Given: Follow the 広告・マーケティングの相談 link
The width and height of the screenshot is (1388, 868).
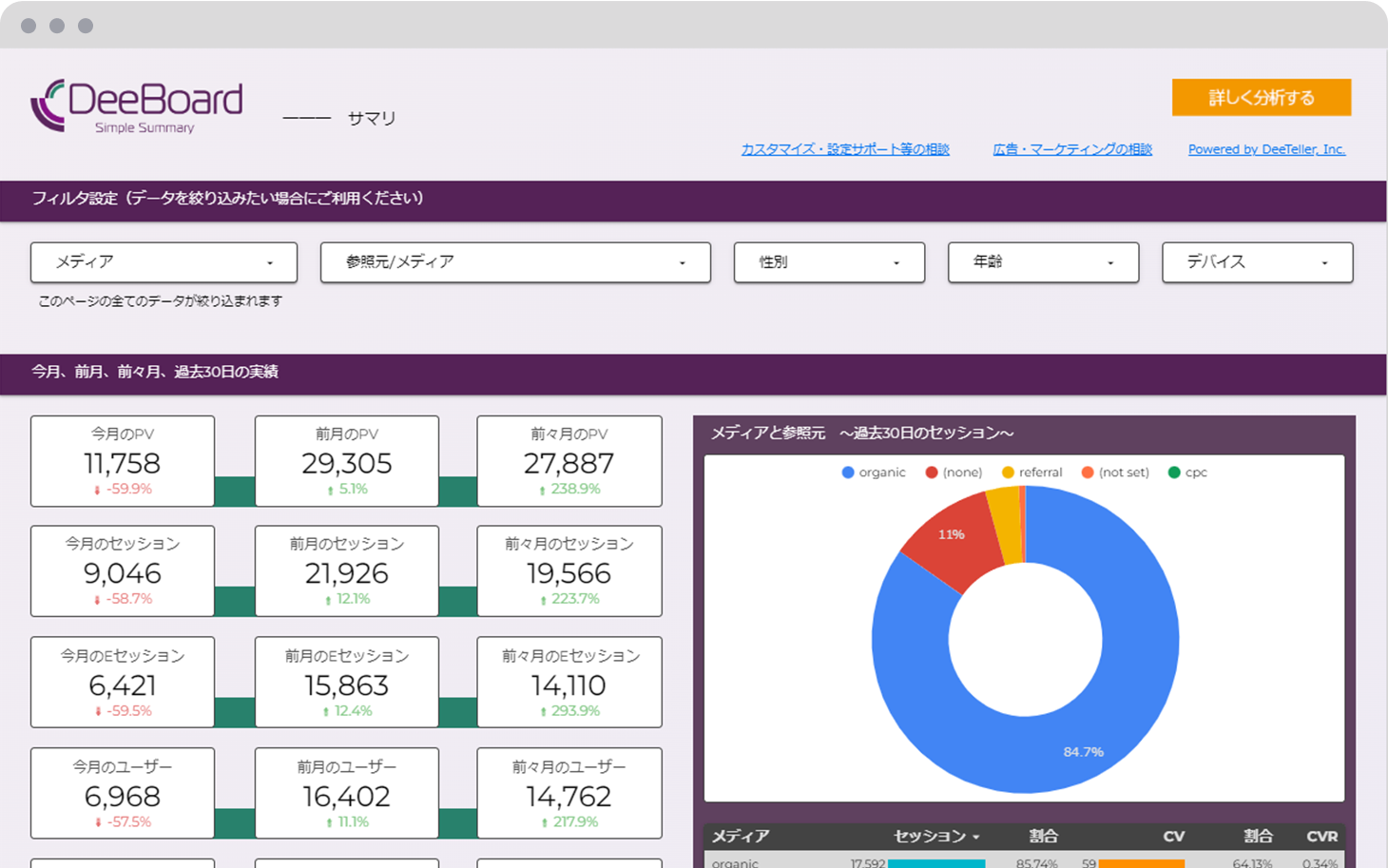Looking at the screenshot, I should (x=1072, y=149).
